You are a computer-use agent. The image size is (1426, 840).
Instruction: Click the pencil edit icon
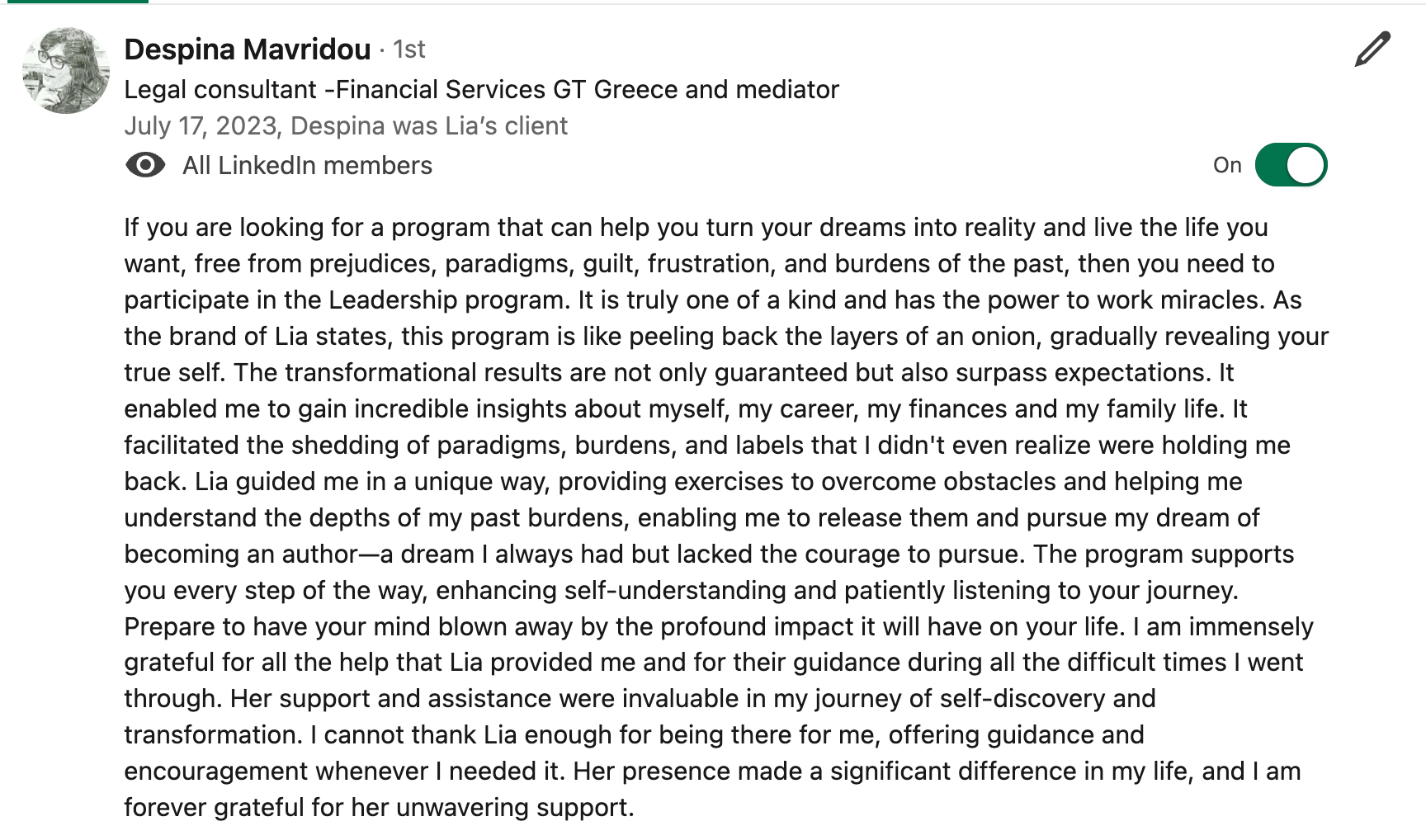coord(1372,49)
